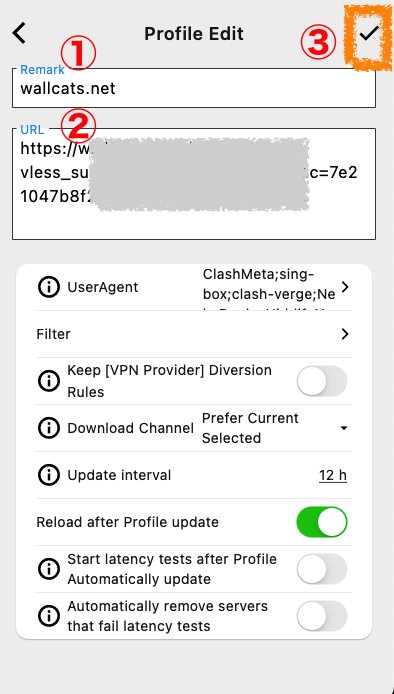Open the UserAgent info icon
394x694 pixels.
tap(49, 287)
